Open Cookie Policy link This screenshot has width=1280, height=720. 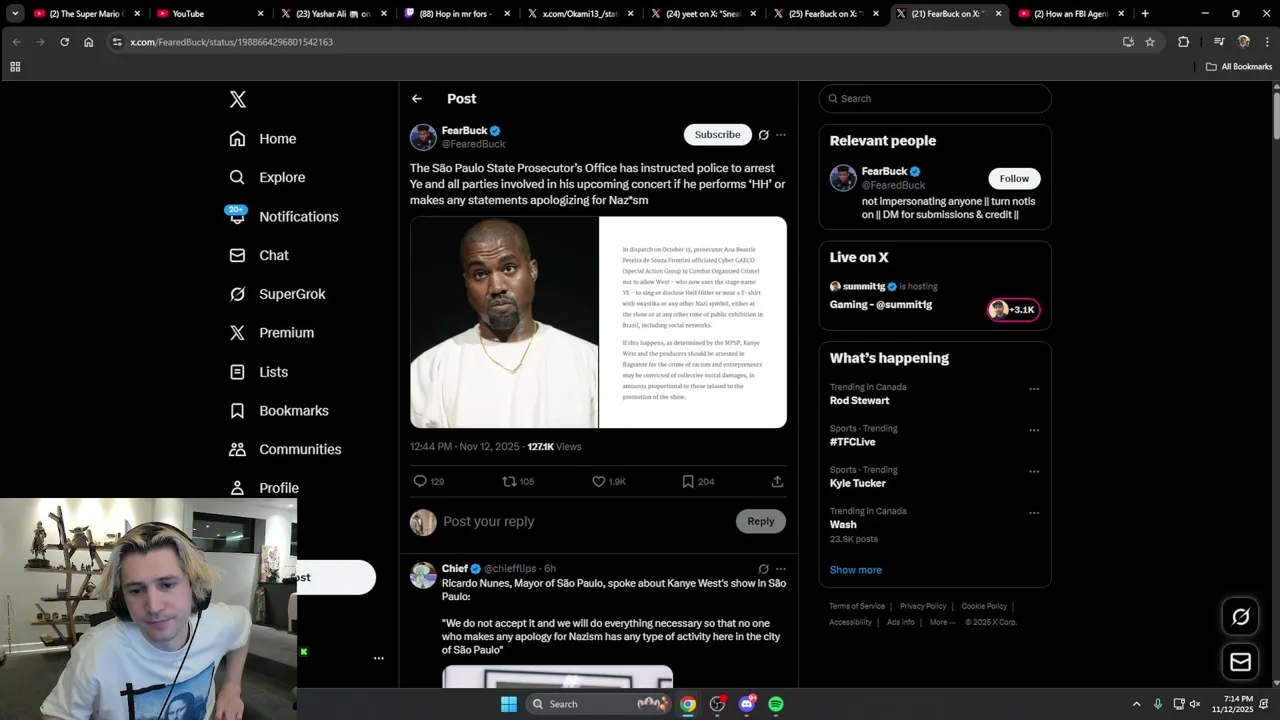coord(984,606)
